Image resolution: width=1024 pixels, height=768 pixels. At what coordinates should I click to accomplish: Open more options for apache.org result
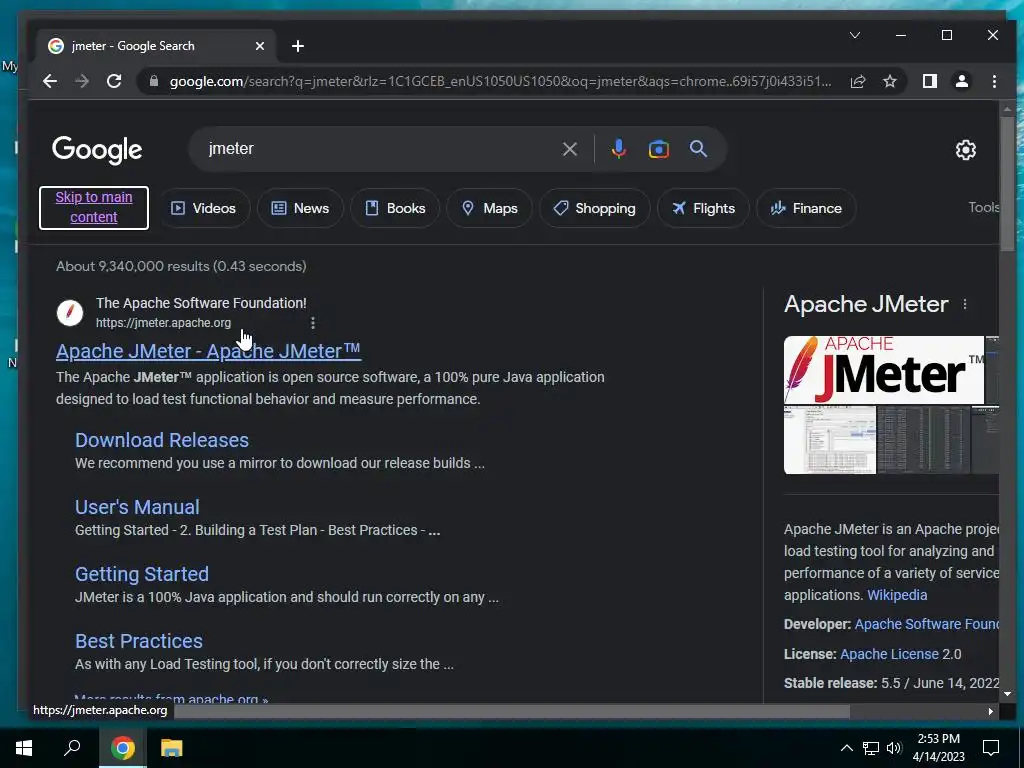(x=313, y=323)
